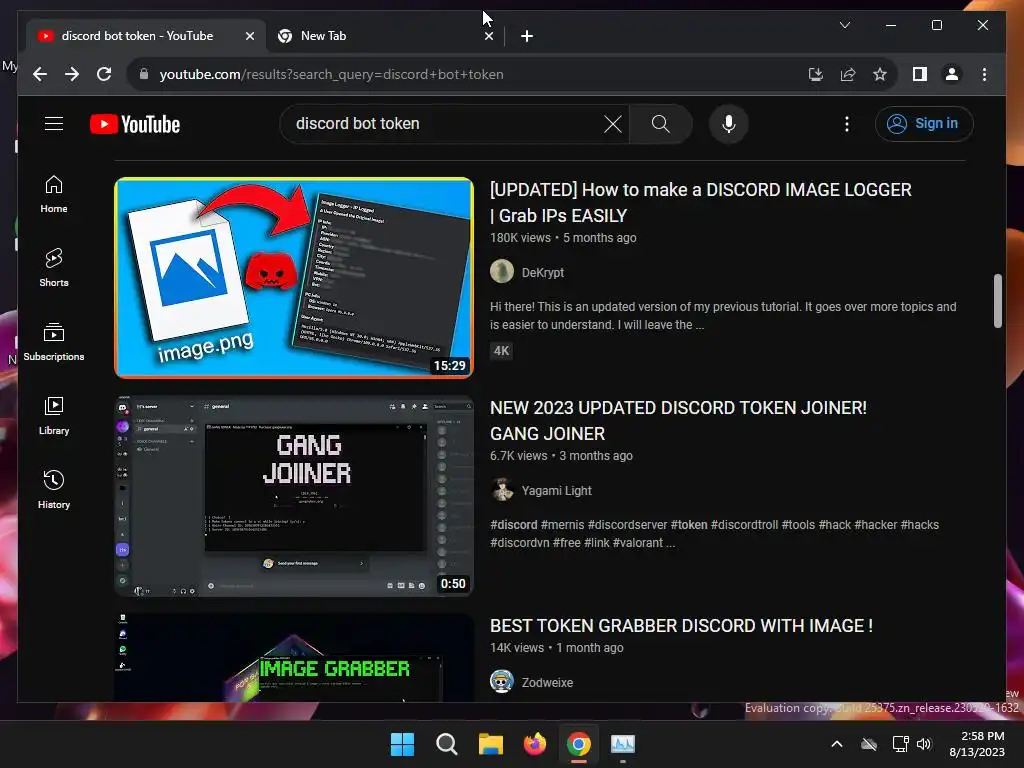Sign in to YouTube
Screen dimensions: 1024x768
tap(924, 123)
